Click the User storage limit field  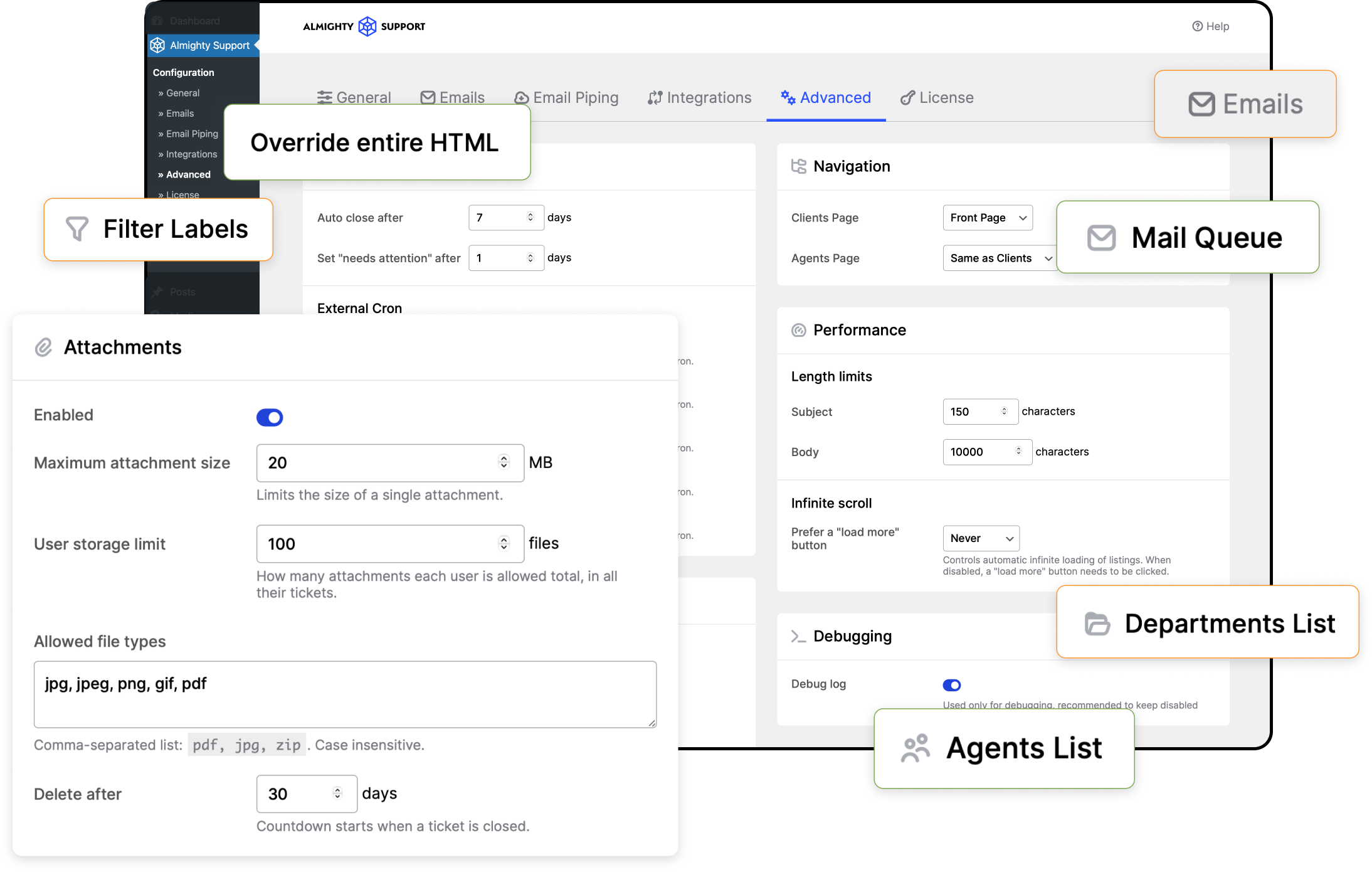(x=390, y=544)
